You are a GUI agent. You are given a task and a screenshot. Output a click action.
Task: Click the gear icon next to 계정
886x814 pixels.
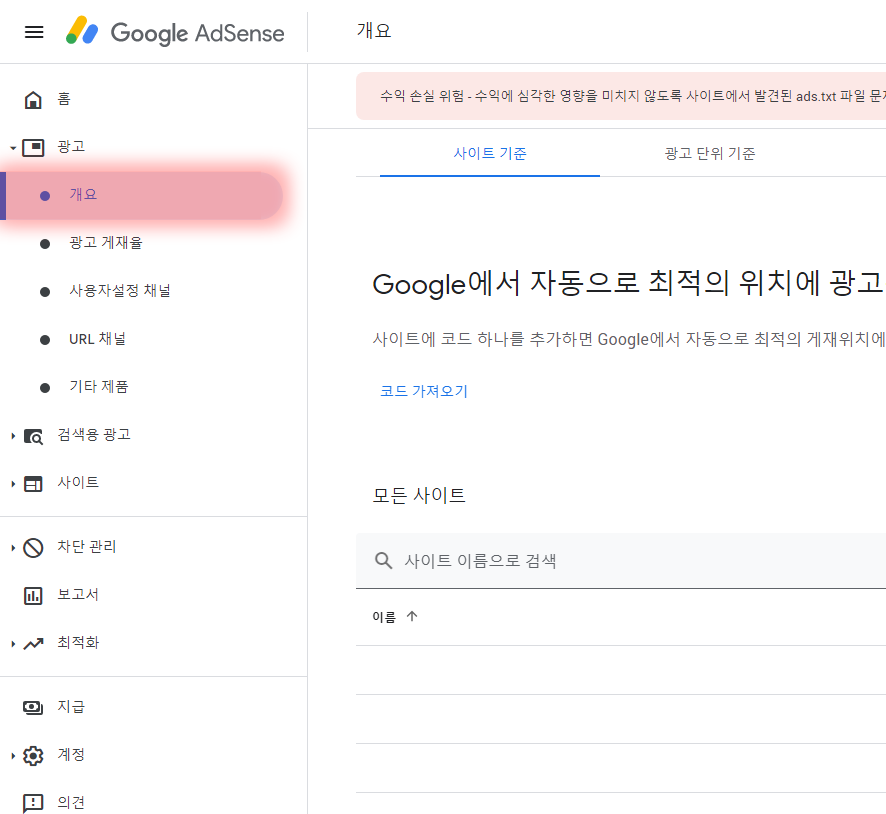(x=33, y=755)
